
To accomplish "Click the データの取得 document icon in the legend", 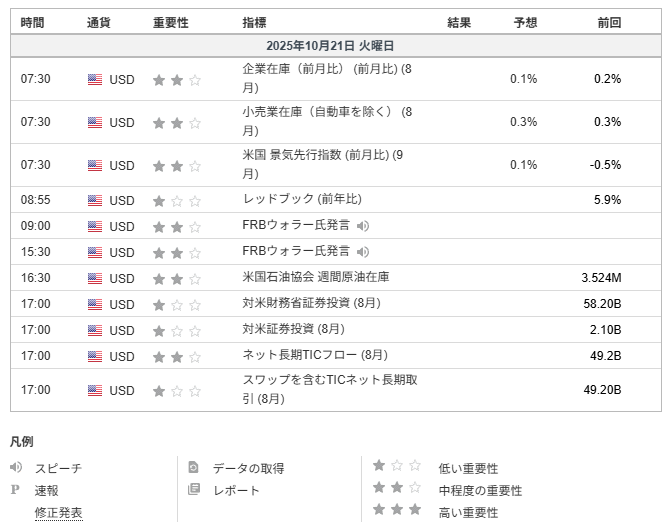I will [194, 468].
